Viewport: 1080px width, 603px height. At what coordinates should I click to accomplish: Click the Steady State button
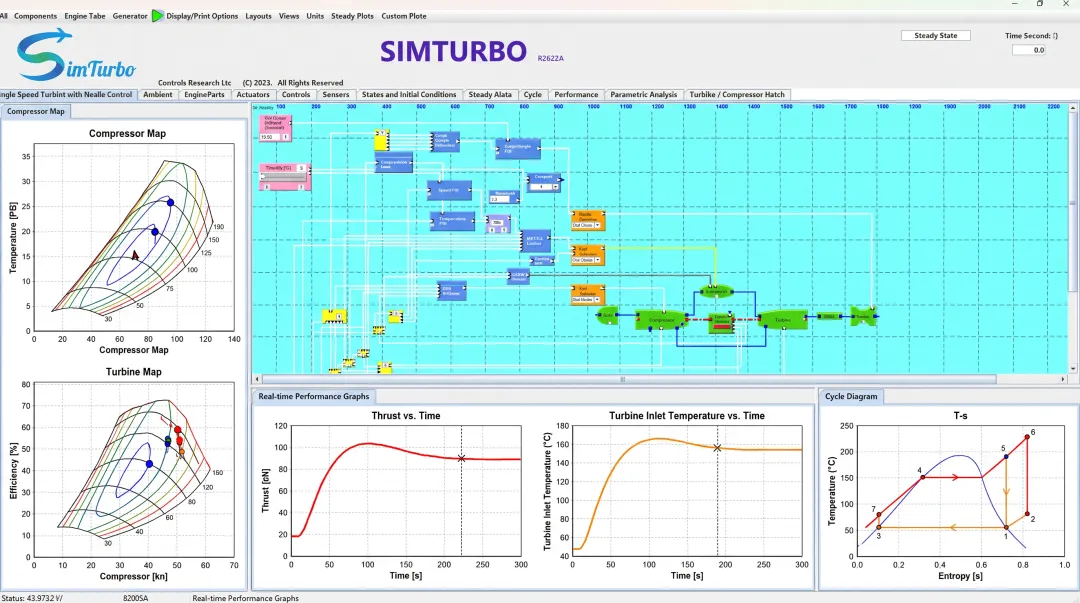935,35
